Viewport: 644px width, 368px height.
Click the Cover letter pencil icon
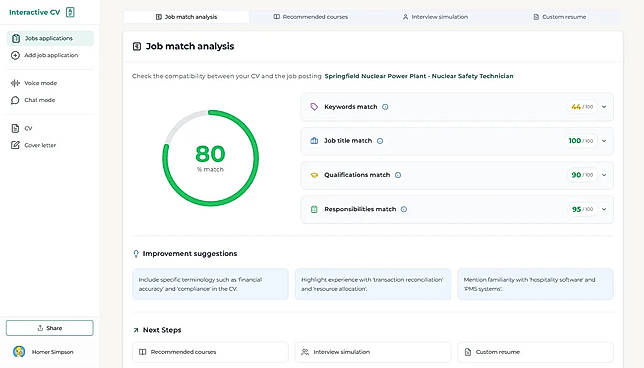(15, 145)
